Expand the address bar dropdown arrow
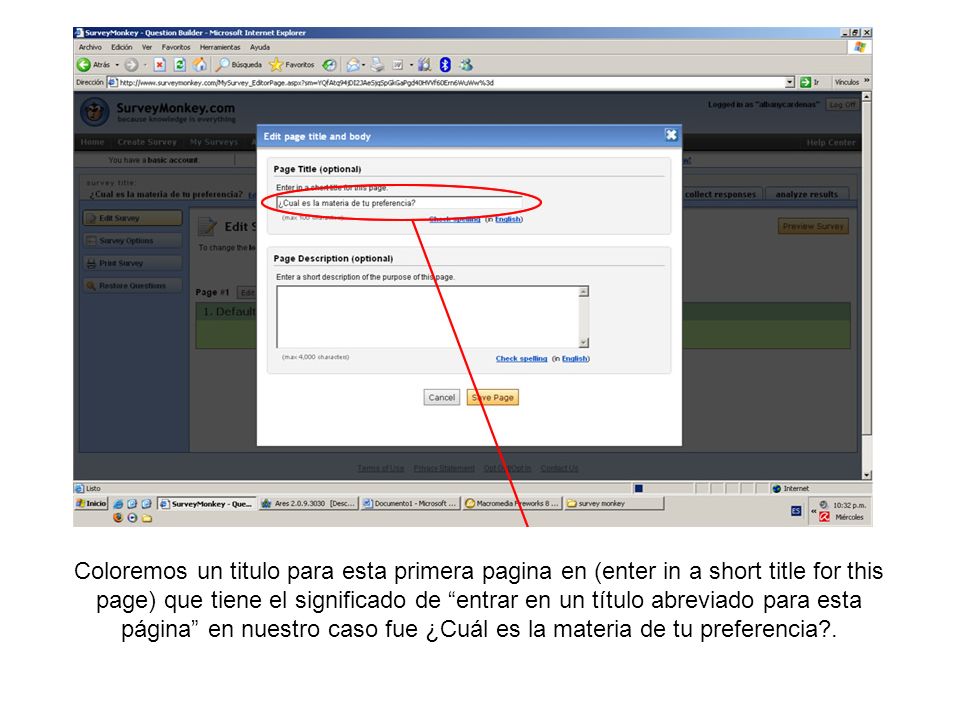 pos(790,82)
